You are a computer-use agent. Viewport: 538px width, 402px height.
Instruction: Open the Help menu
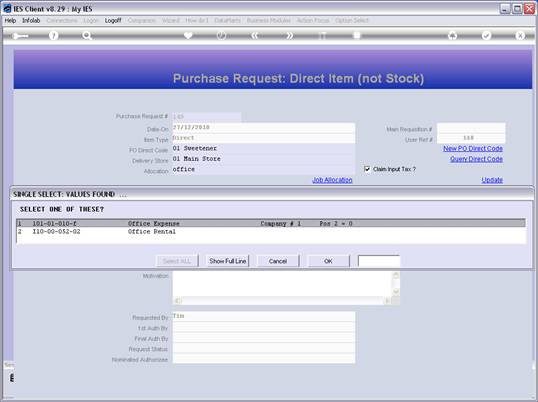[10, 21]
